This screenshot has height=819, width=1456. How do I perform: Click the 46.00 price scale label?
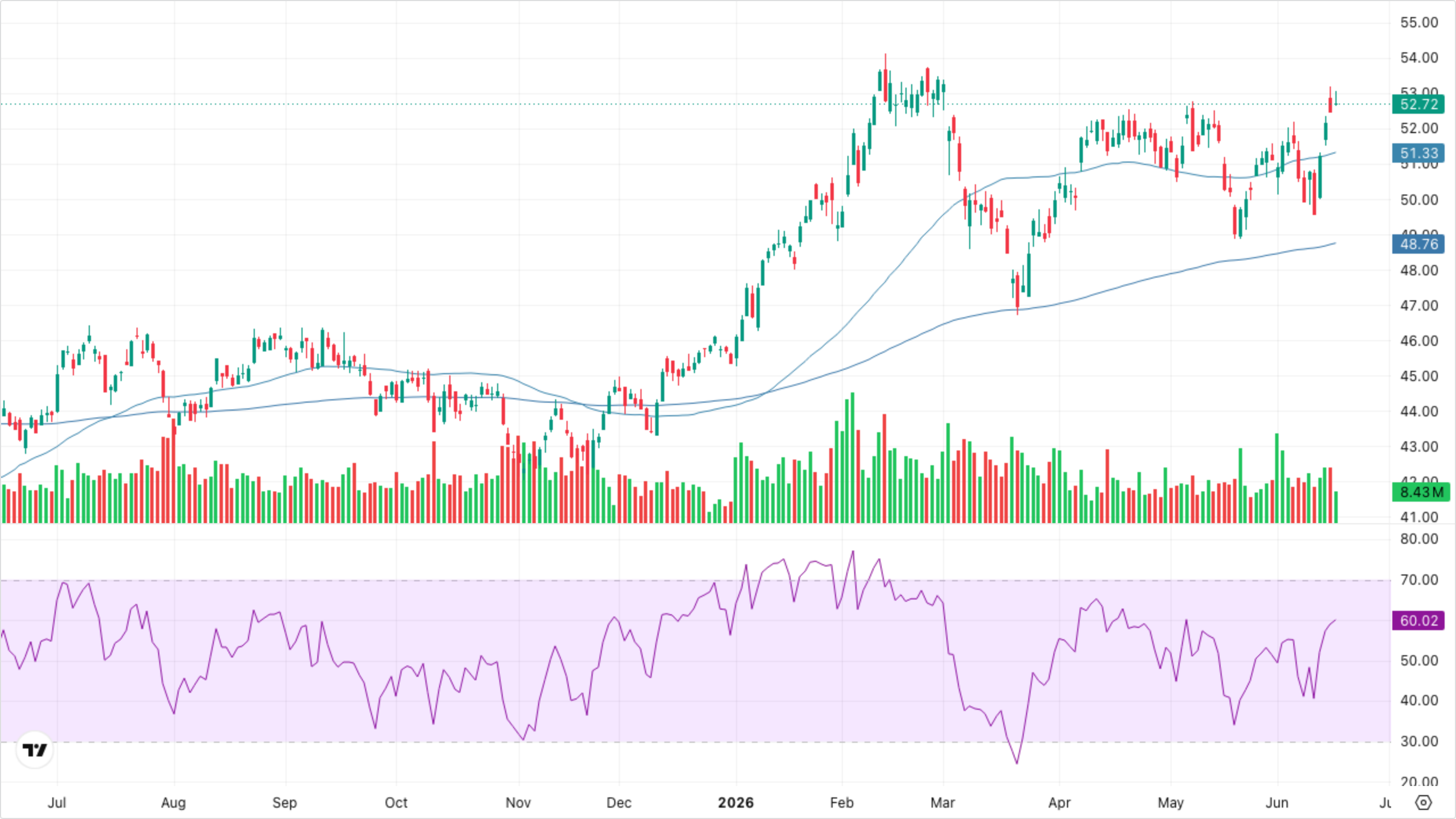click(1418, 341)
